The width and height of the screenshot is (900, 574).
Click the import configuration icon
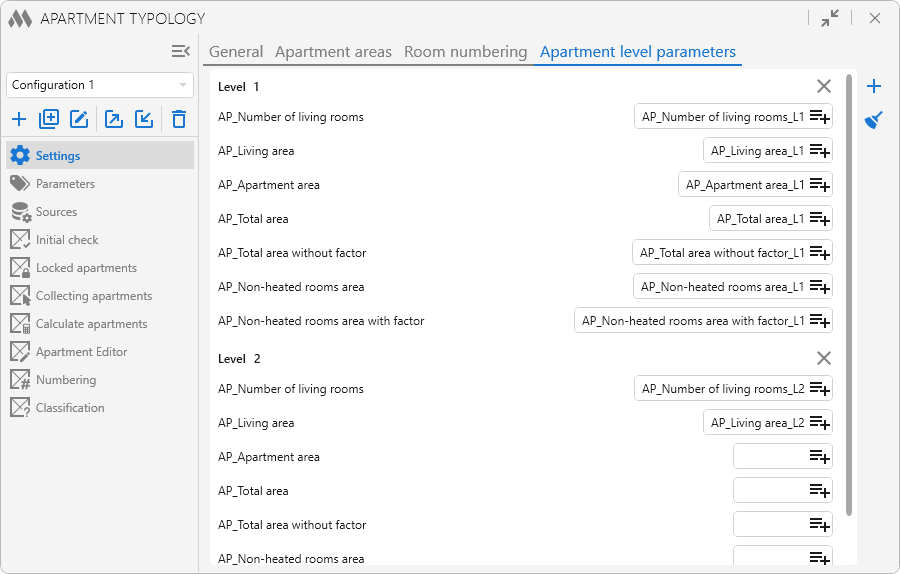(x=144, y=120)
